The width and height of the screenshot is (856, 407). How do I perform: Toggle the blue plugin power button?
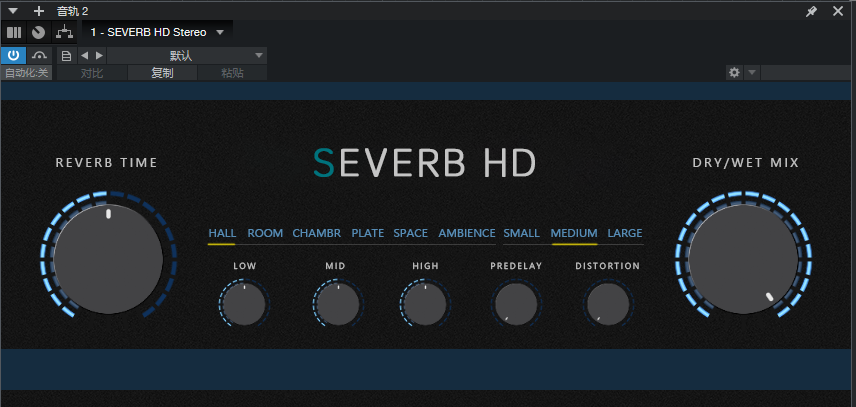pos(13,56)
